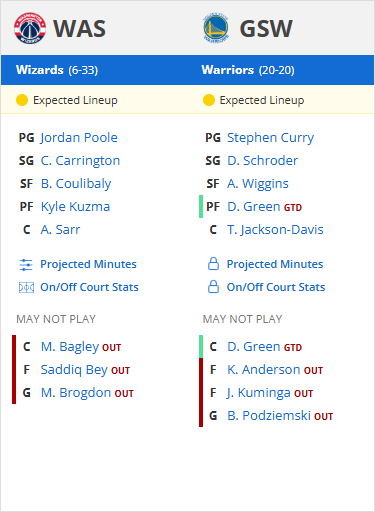
Task: Click the Washington Wizards team logo
Action: [30, 28]
